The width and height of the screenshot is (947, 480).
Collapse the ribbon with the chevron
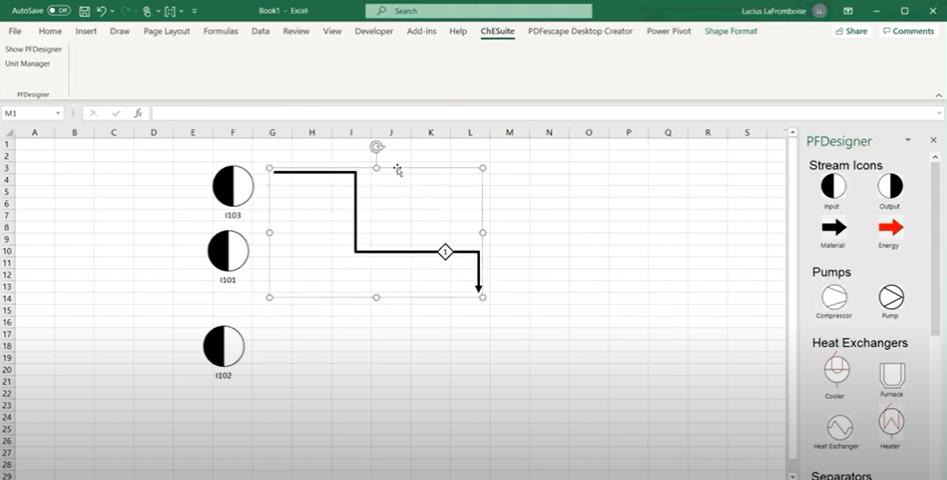(939, 95)
